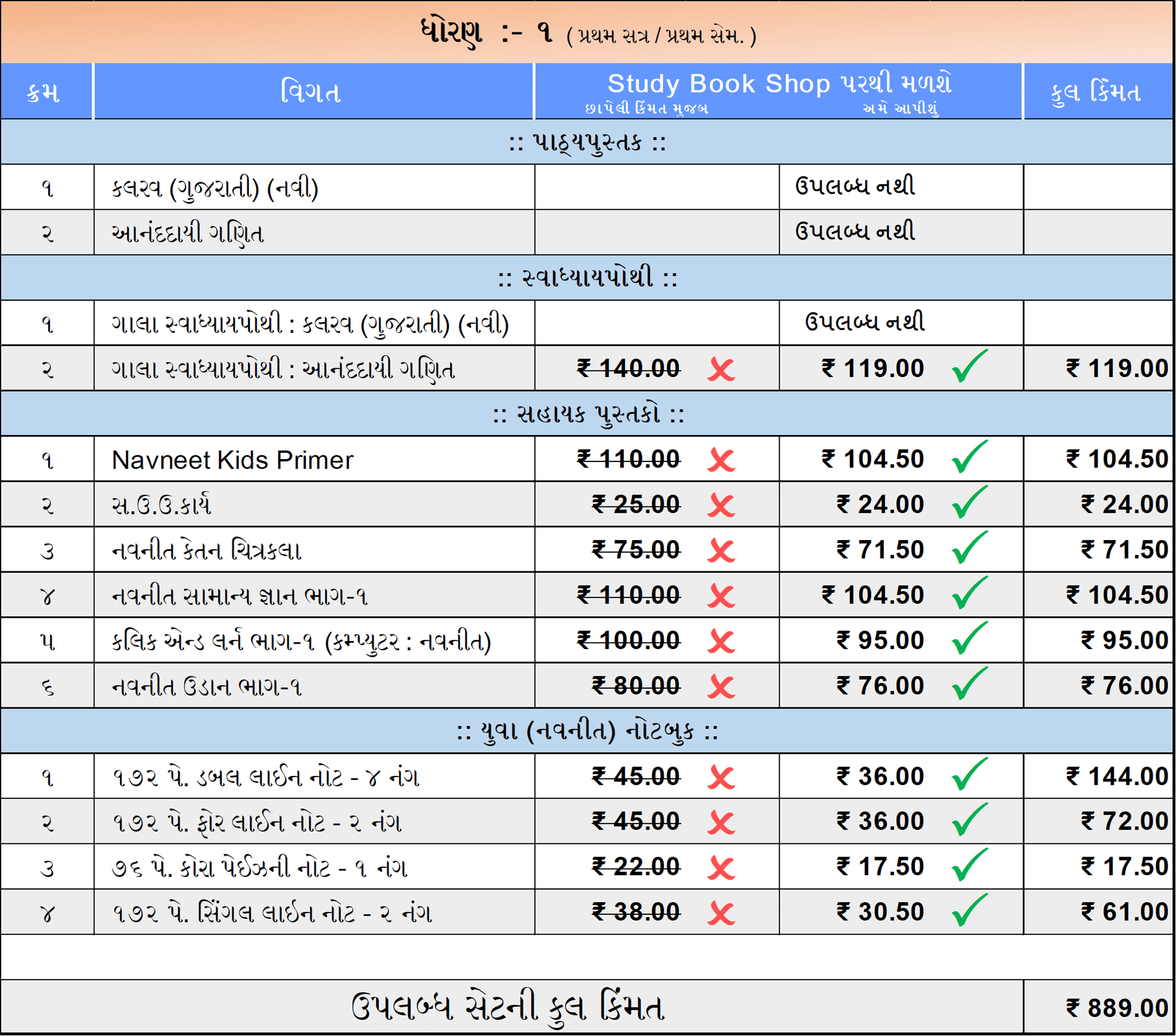Click the Navneet Kids Primer item name
The width and height of the screenshot is (1176, 1036).
pos(233,460)
